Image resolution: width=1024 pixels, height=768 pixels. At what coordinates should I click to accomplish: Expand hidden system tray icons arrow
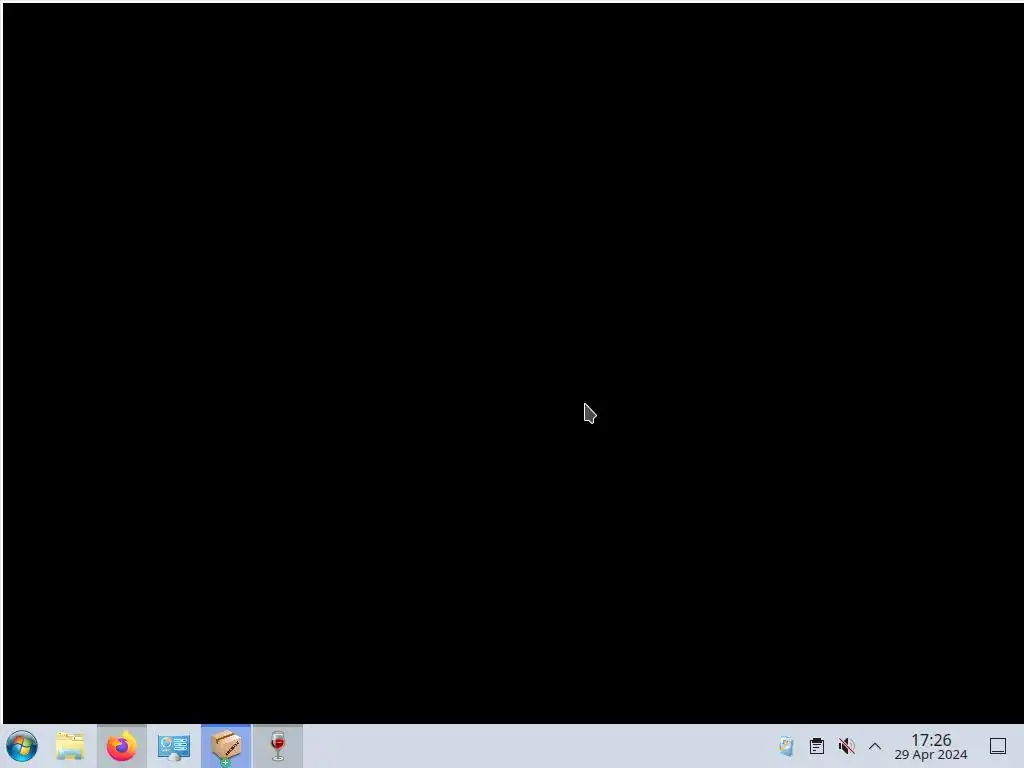[x=875, y=746]
